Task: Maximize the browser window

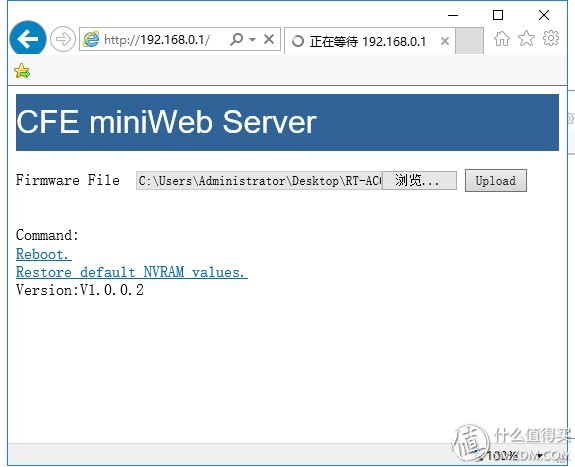Action: pos(498,15)
